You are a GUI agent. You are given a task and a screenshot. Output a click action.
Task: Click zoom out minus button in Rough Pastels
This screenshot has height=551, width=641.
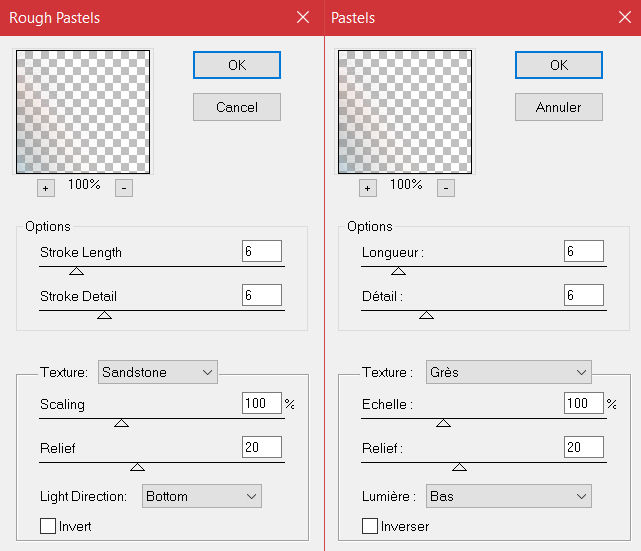pos(123,188)
